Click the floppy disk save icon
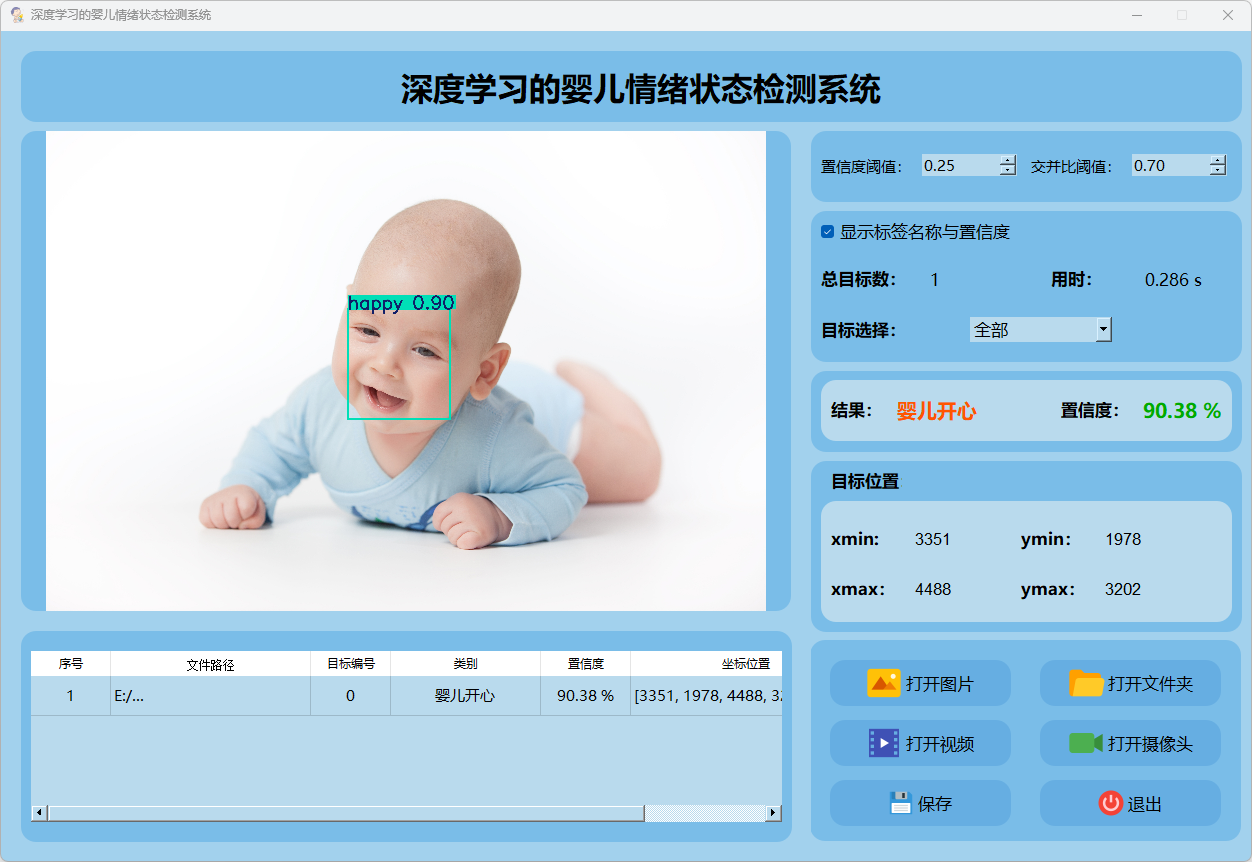 click(901, 803)
